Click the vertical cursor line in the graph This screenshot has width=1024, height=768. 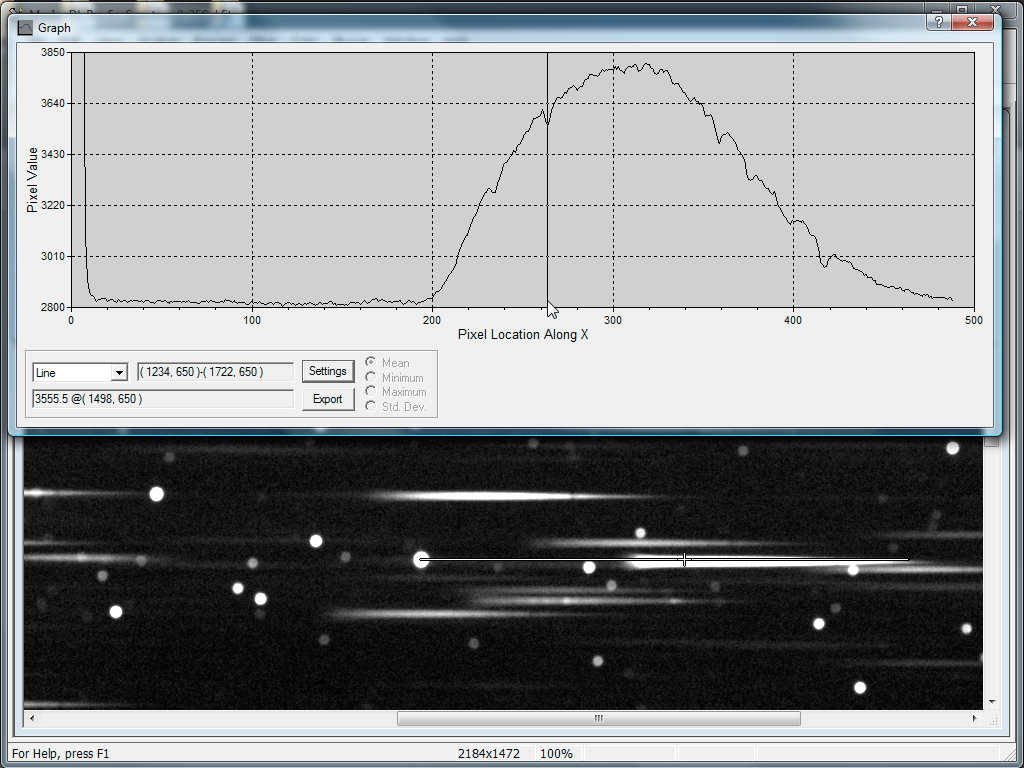tap(547, 180)
